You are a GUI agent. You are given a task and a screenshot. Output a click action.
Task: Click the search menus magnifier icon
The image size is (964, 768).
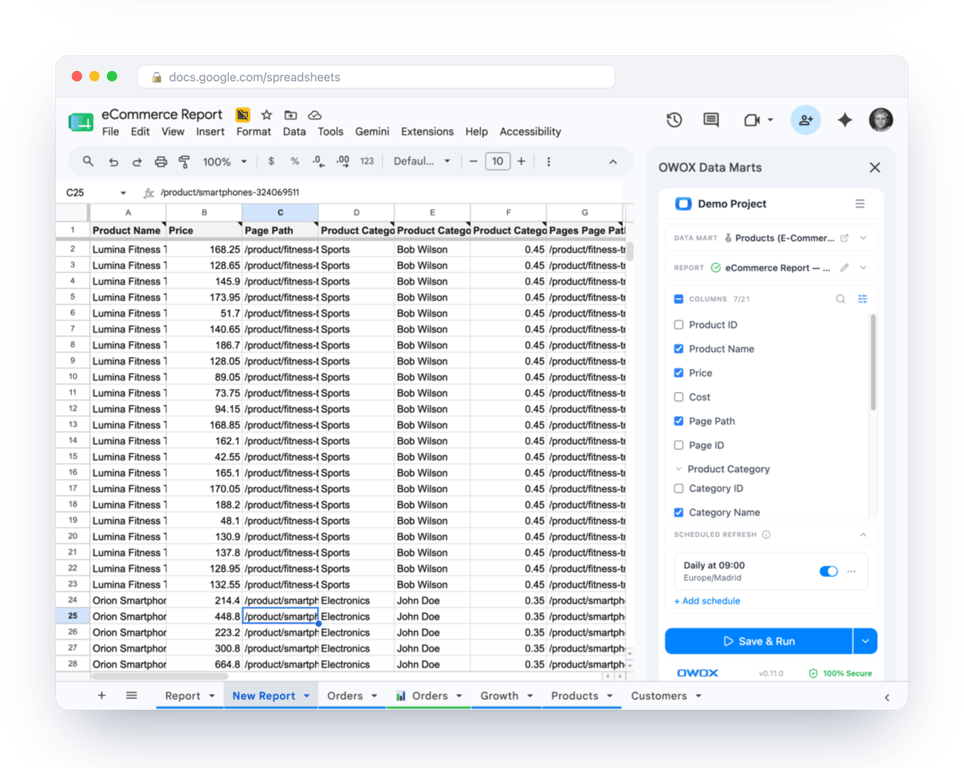click(88, 161)
